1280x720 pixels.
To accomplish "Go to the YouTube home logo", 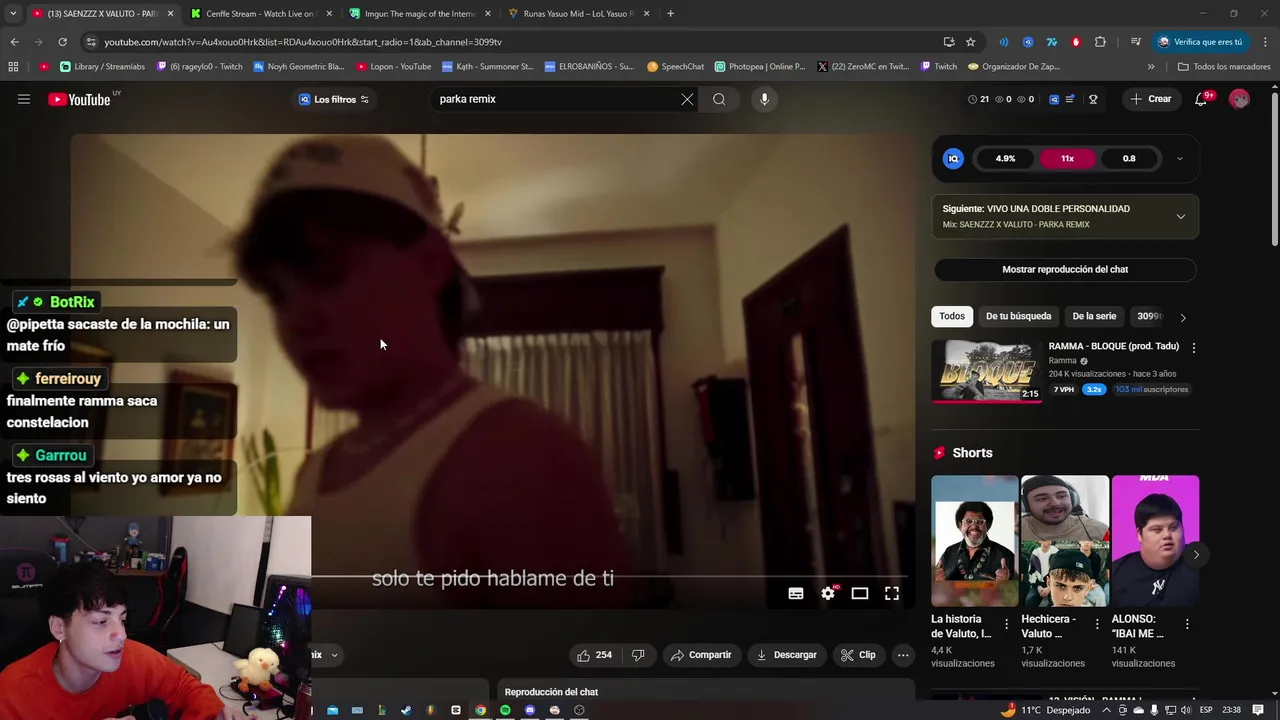I will tap(79, 99).
